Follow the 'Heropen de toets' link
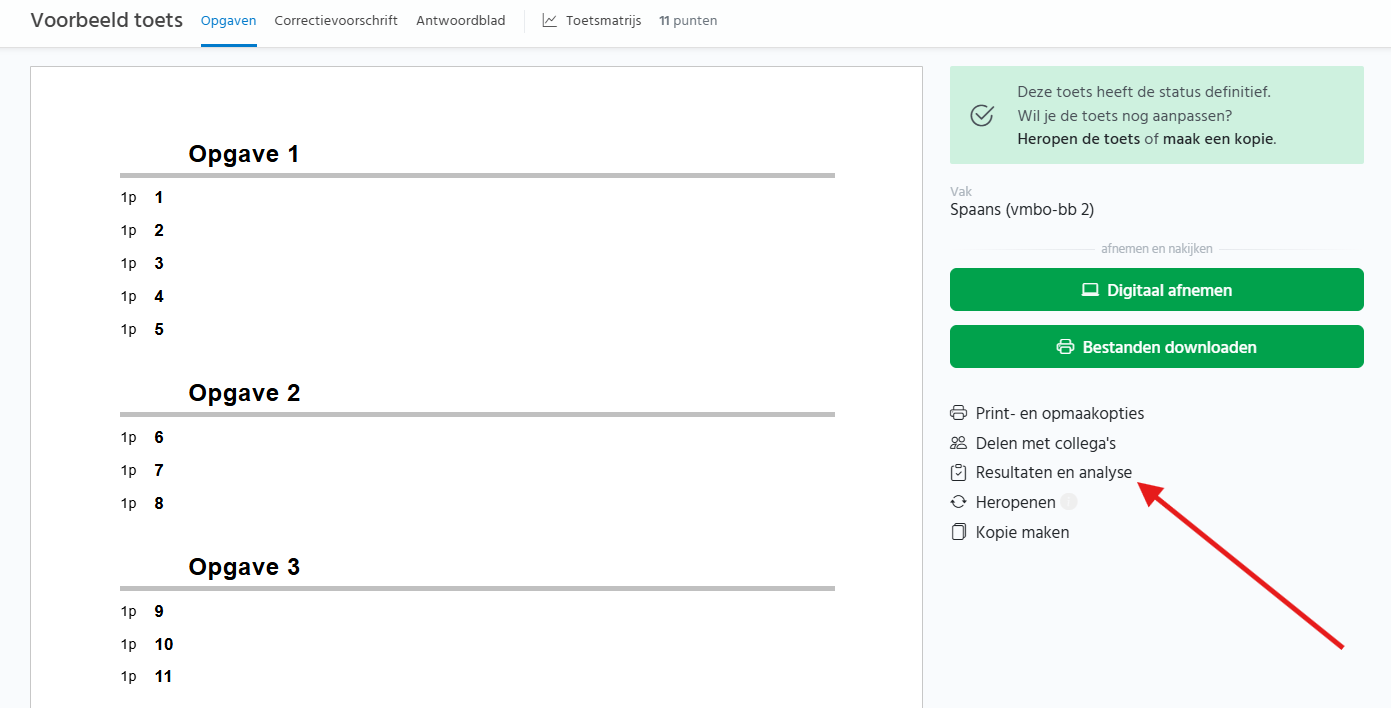This screenshot has width=1391, height=708. pos(1078,139)
